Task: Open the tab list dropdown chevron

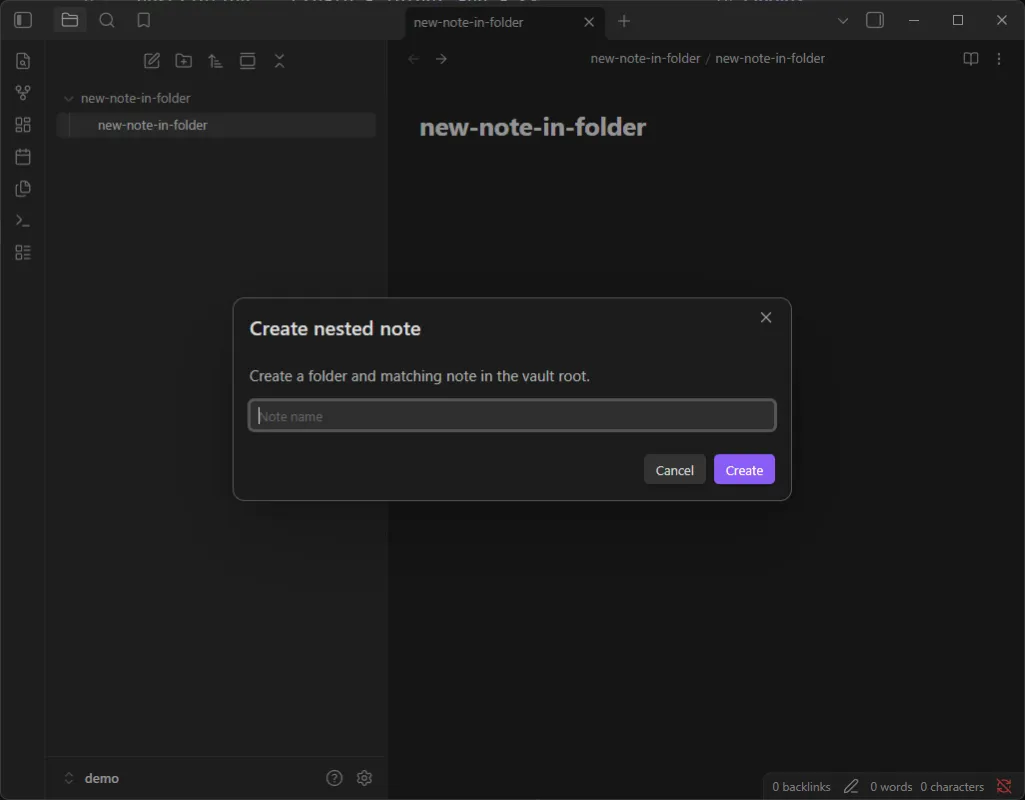Action: [x=843, y=21]
